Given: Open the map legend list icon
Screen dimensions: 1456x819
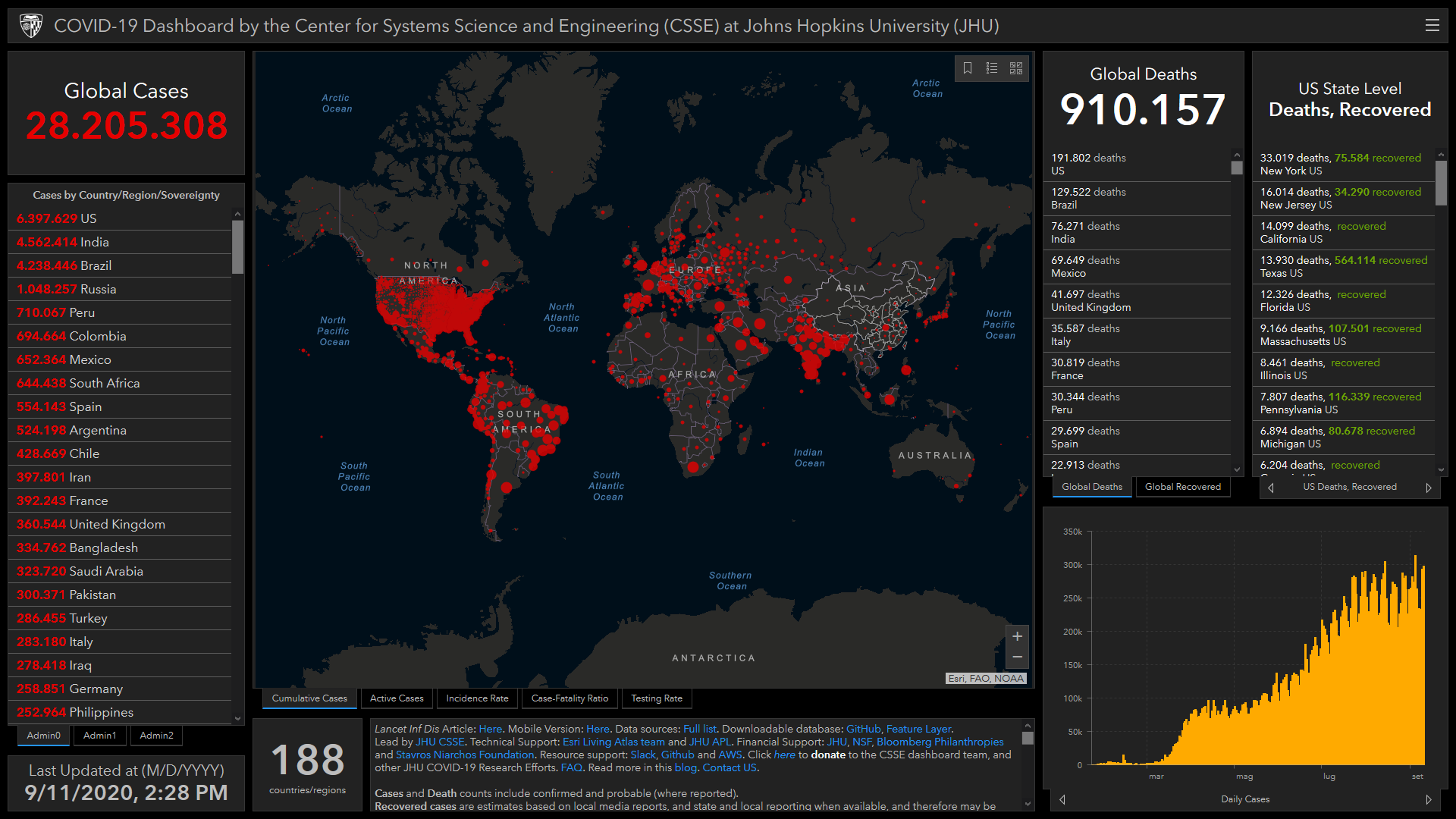Looking at the screenshot, I should (x=992, y=68).
